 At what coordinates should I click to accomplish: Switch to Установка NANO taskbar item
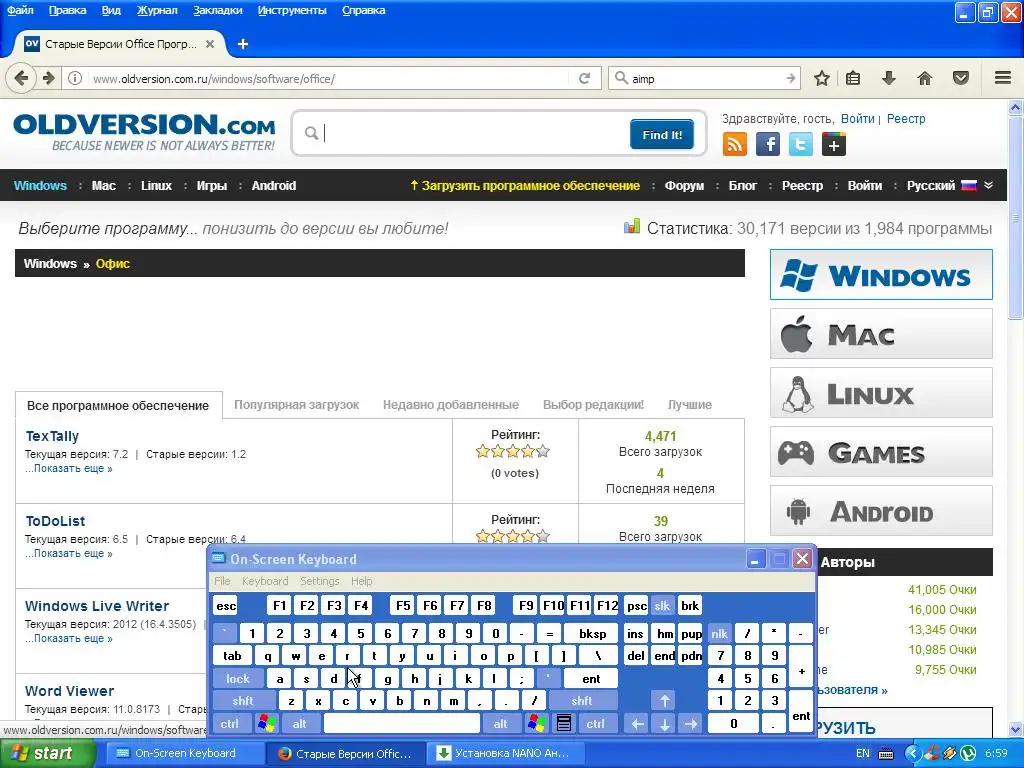pyautogui.click(x=503, y=753)
